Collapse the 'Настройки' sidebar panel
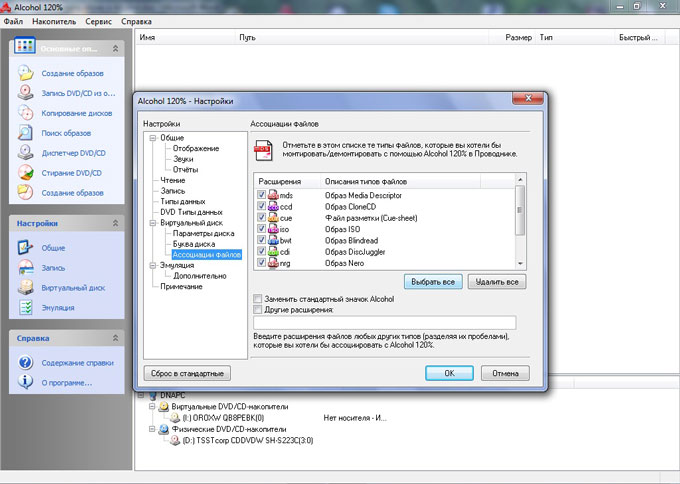680x484 pixels. coord(115,223)
